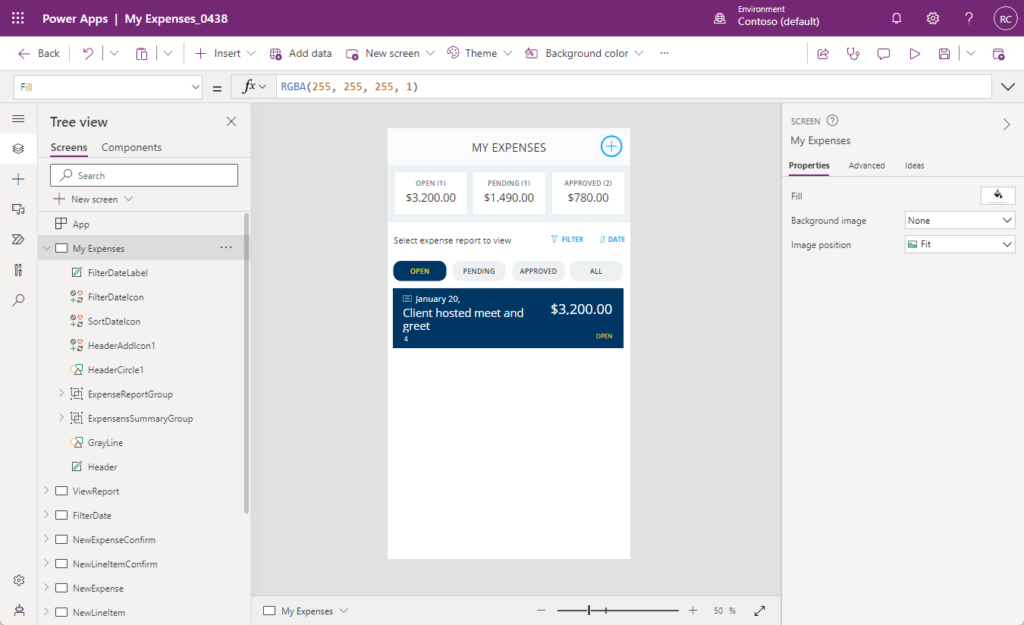Image resolution: width=1024 pixels, height=625 pixels.
Task: Preview the app with Play icon
Action: (x=914, y=54)
